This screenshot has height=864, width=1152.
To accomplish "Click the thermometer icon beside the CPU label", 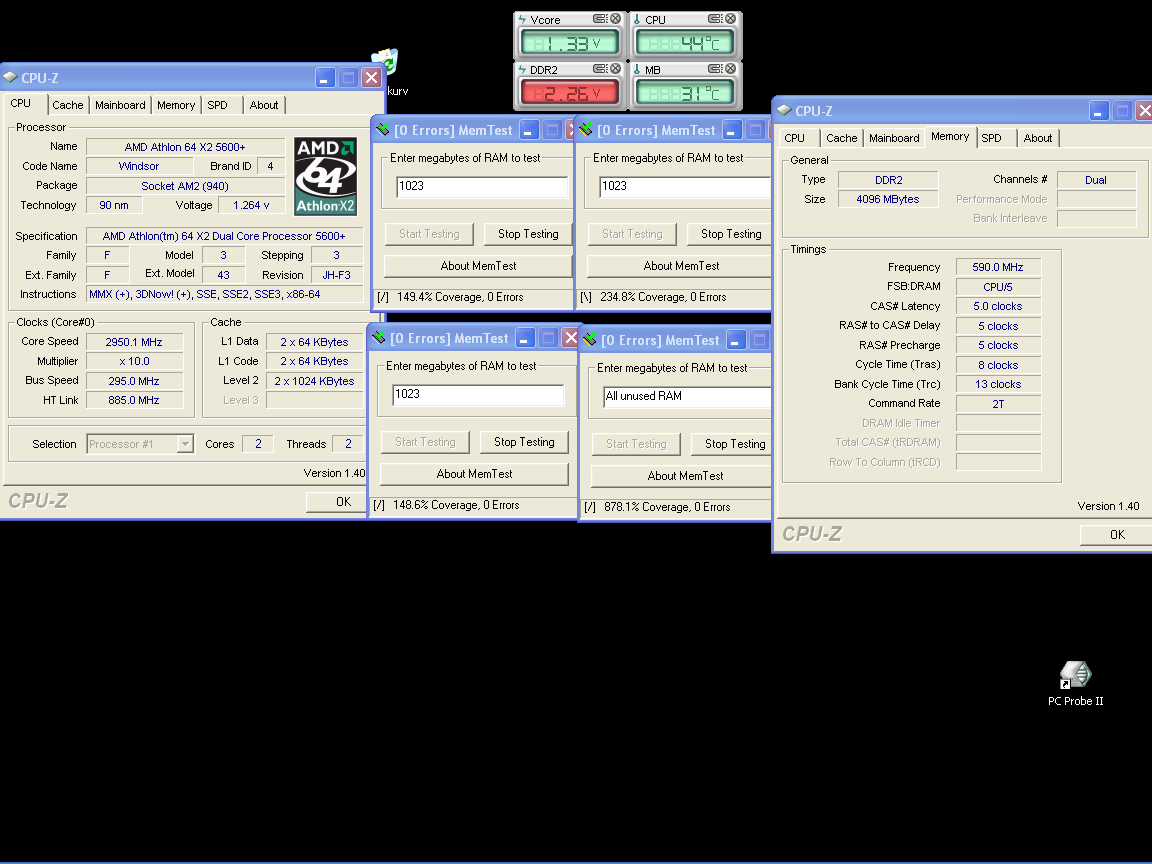I will pos(637,20).
